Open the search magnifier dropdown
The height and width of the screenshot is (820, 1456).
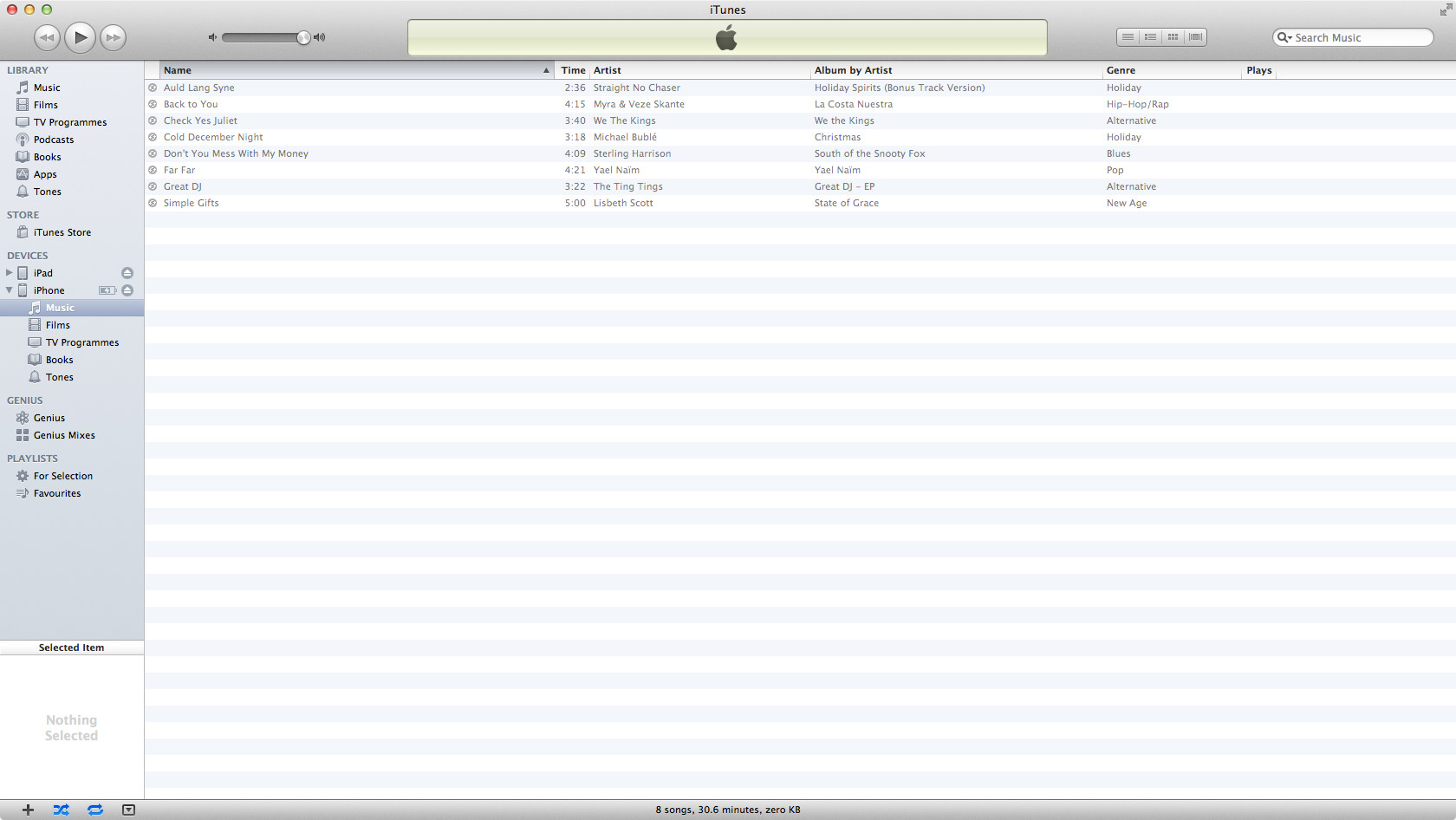pos(1284,37)
